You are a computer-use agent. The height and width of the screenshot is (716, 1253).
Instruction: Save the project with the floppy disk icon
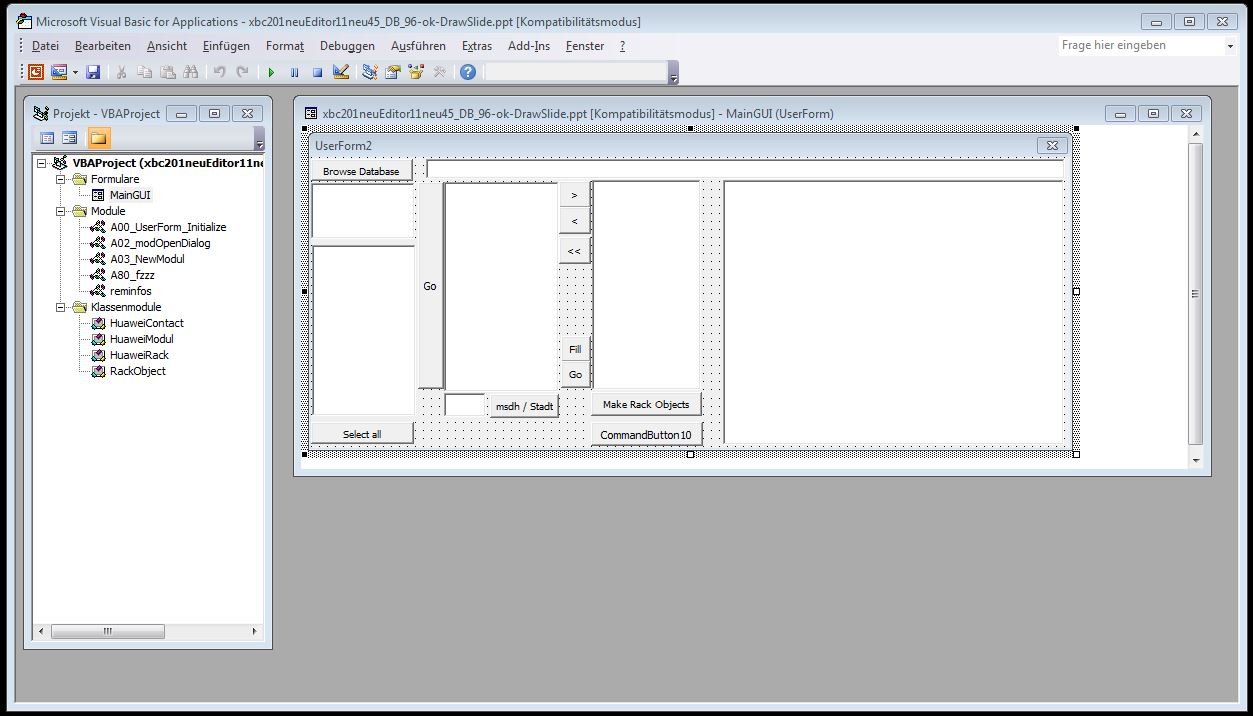(93, 72)
